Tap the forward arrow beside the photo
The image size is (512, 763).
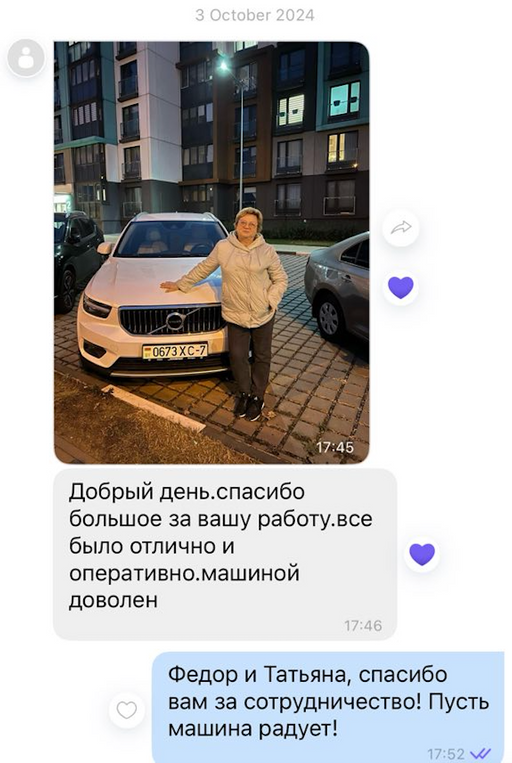[x=401, y=227]
